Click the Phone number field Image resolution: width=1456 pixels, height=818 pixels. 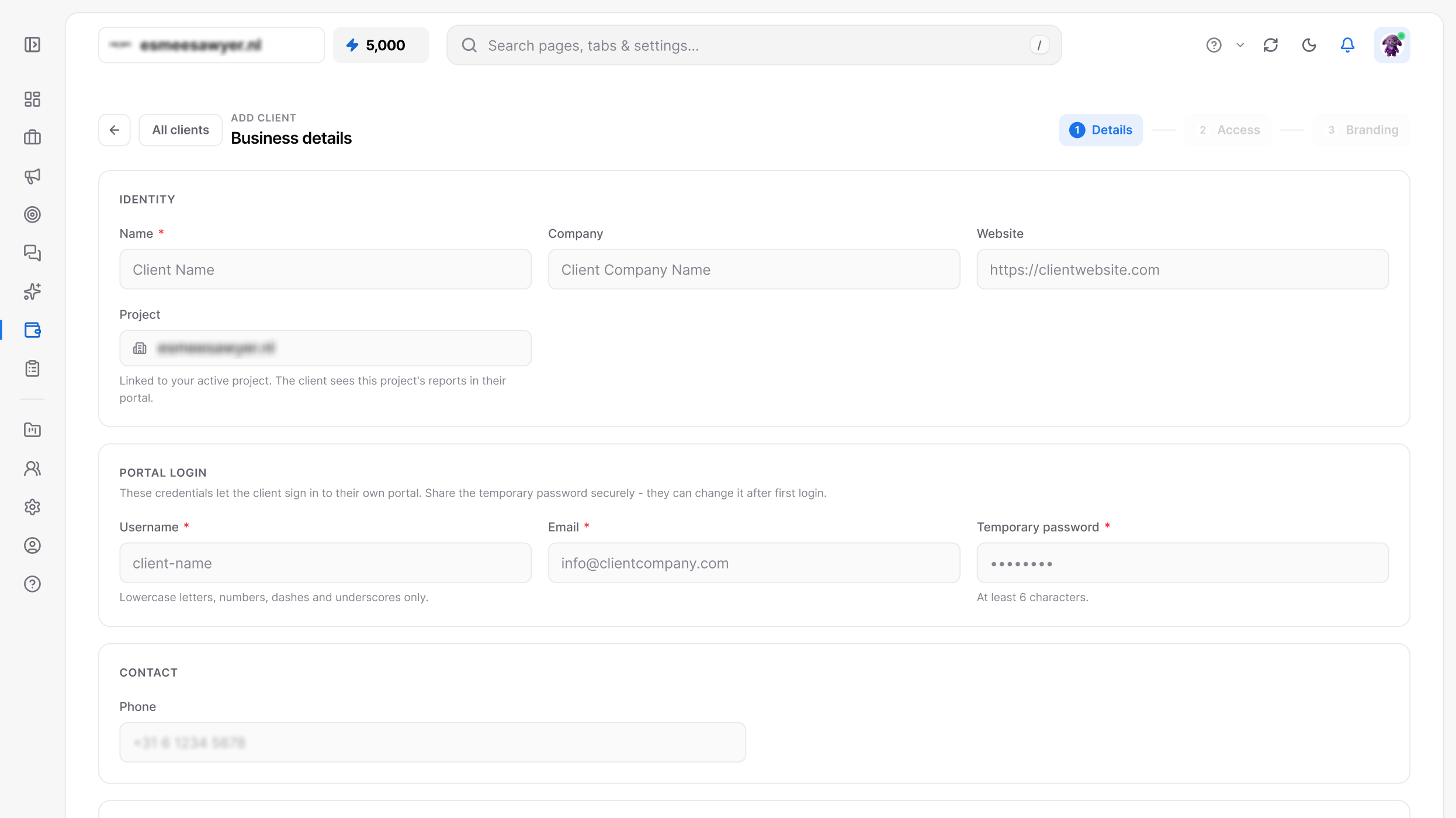point(432,742)
